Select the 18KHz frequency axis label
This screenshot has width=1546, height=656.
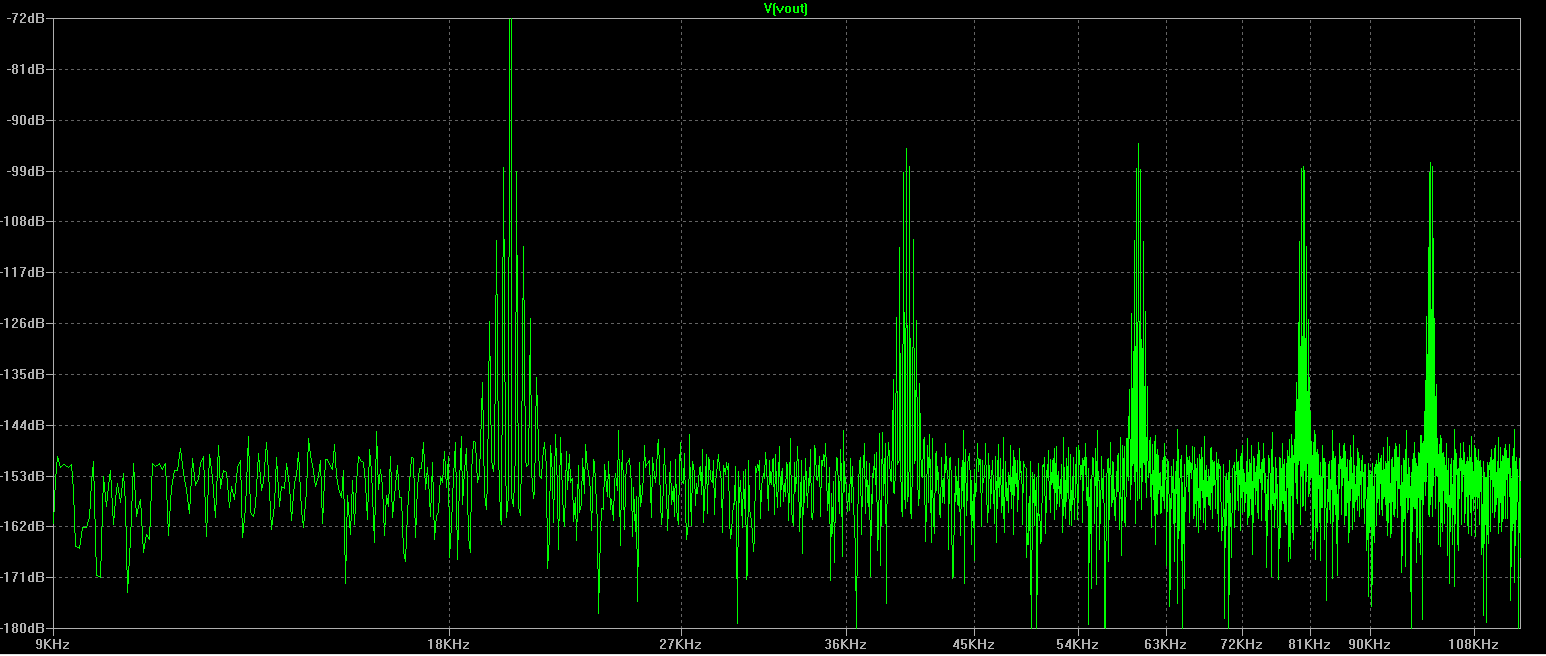448,644
